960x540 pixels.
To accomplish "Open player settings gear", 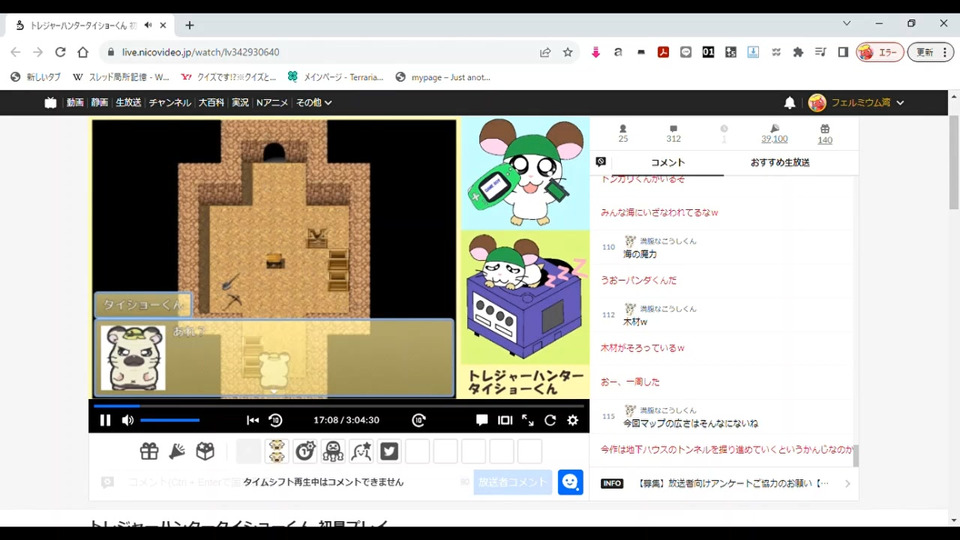I will click(572, 420).
